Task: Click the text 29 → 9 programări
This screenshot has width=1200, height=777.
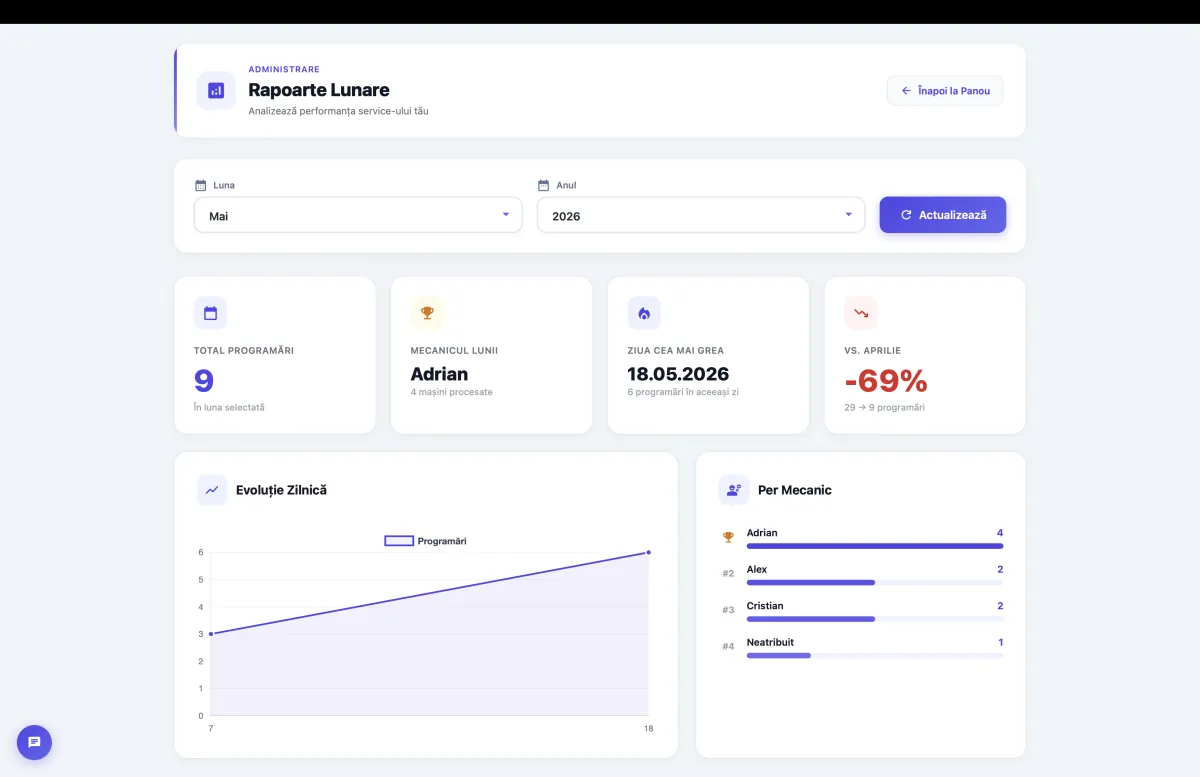Action: [884, 408]
